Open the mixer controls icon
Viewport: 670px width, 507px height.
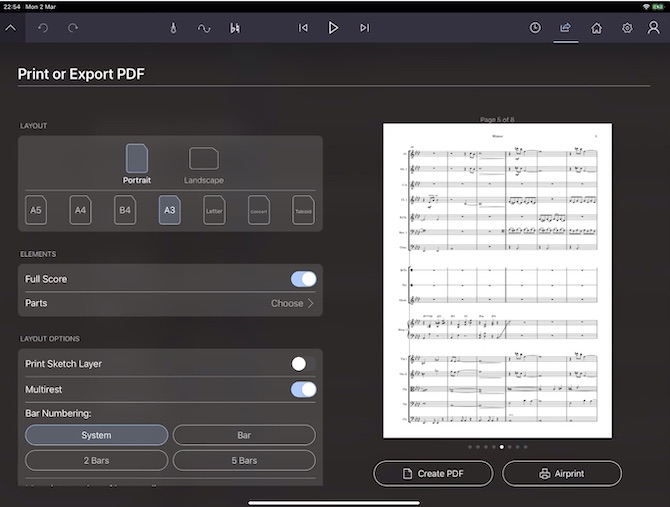coord(235,28)
